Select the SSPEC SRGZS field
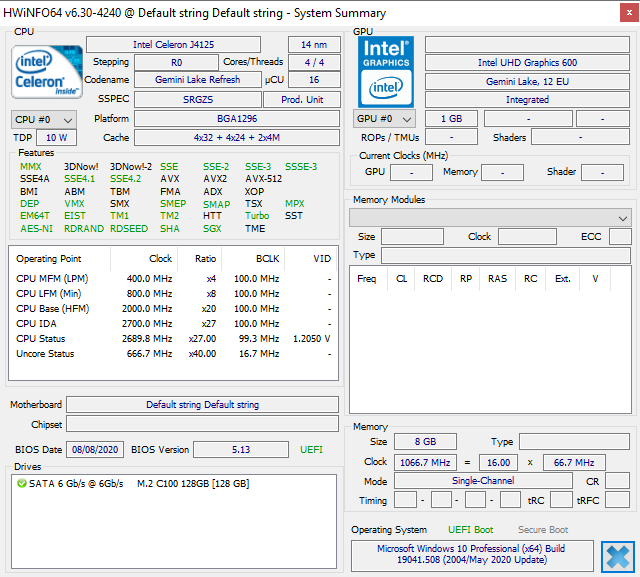Viewport: 640px width, 577px height. (198, 100)
